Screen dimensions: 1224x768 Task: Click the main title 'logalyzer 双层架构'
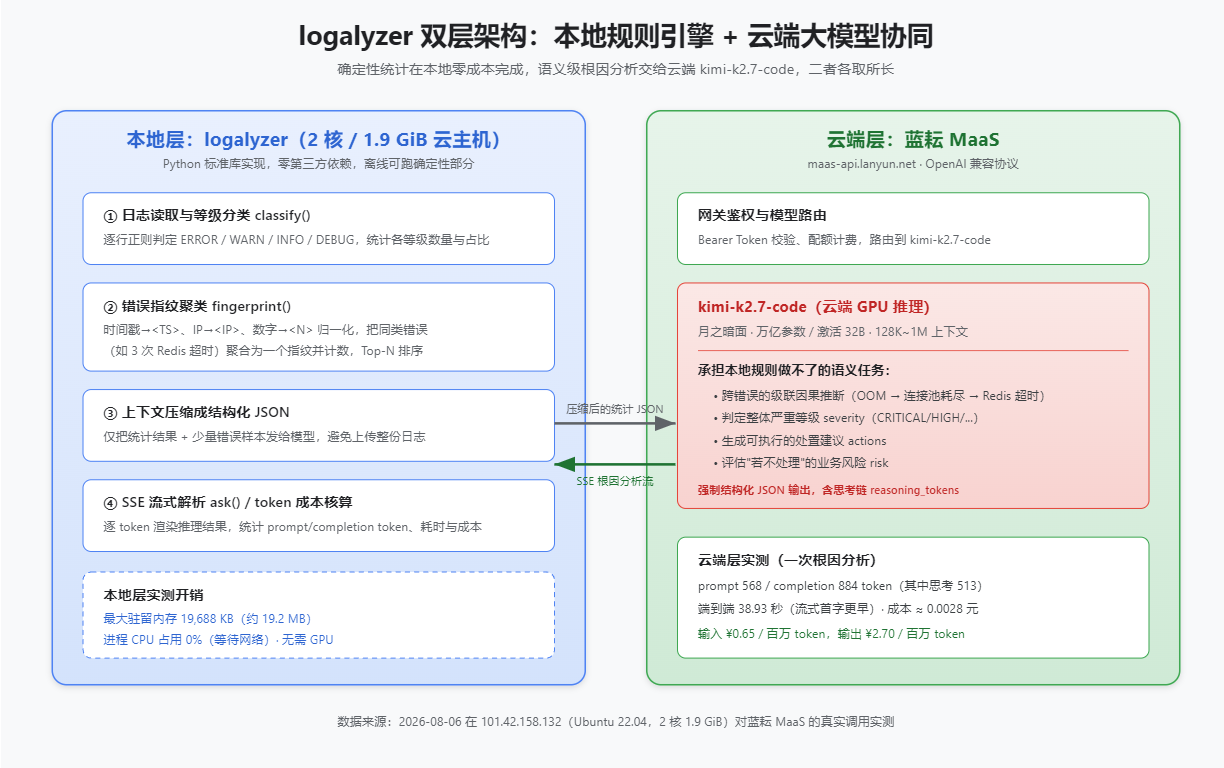point(616,37)
